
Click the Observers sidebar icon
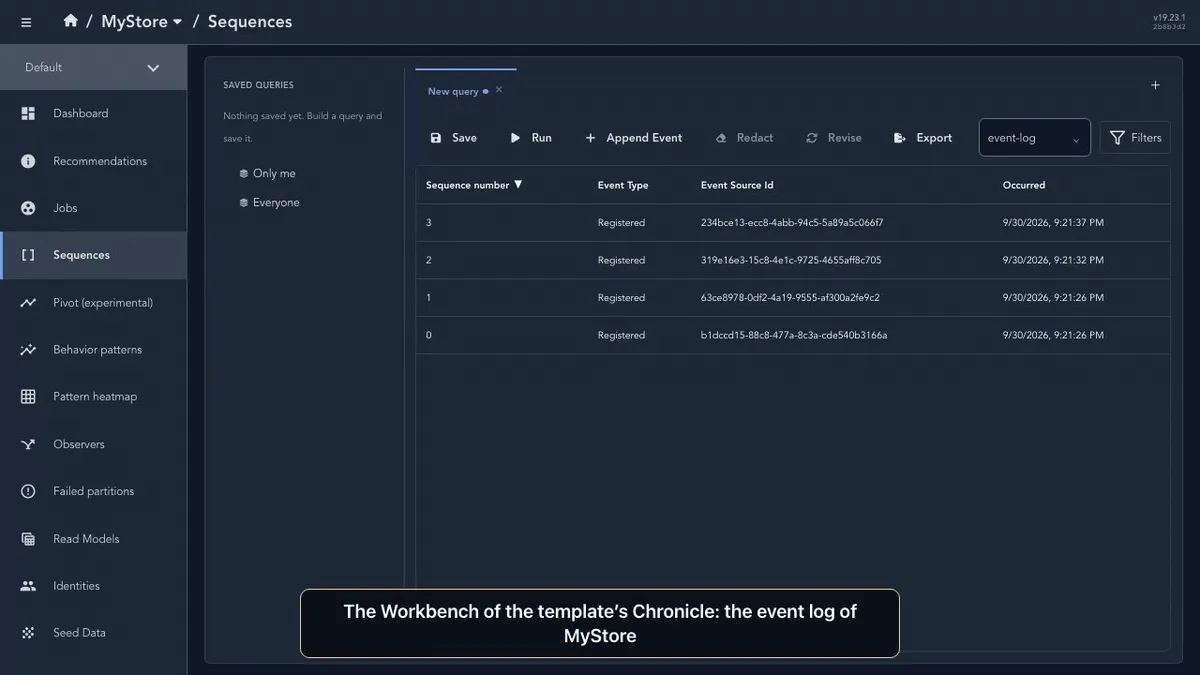28,444
